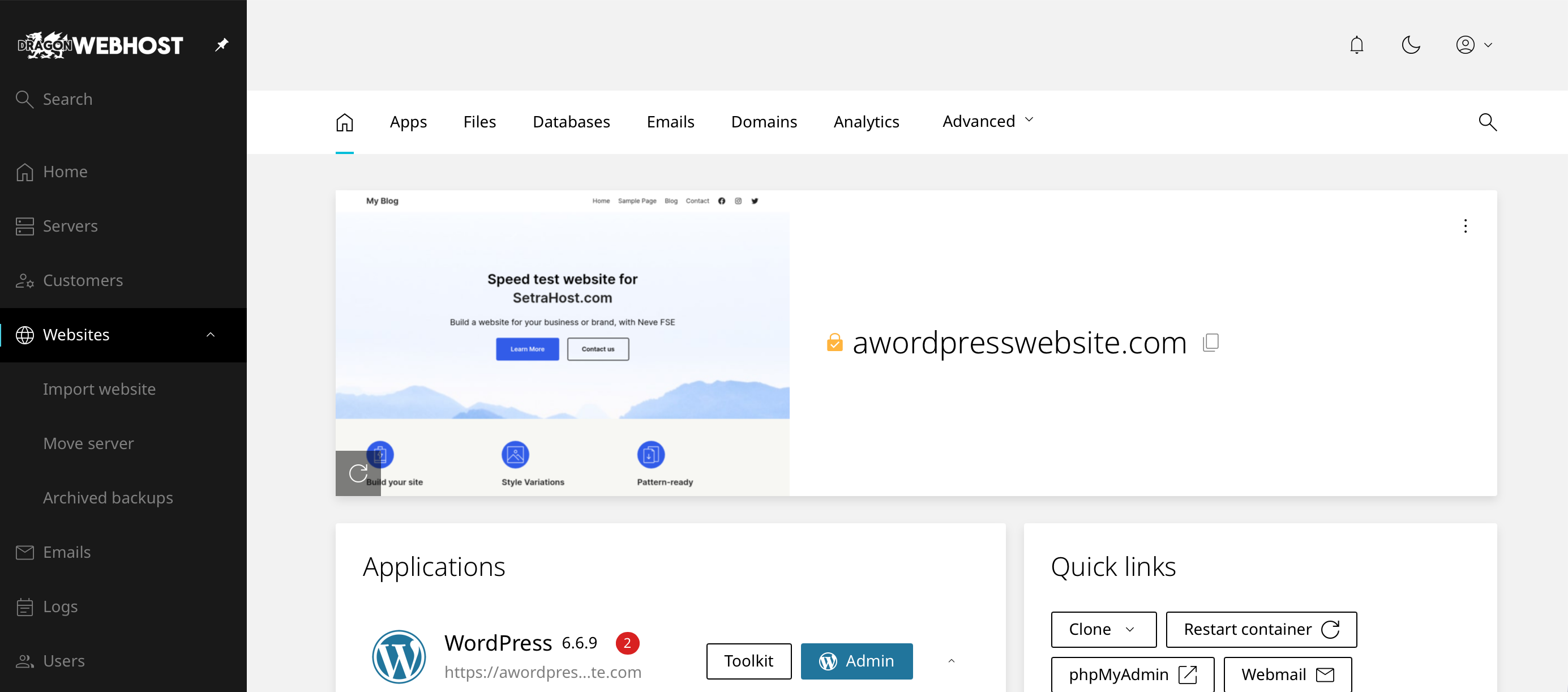Toggle dark mode moon icon
Image resolution: width=1568 pixels, height=692 pixels.
pyautogui.click(x=1410, y=45)
